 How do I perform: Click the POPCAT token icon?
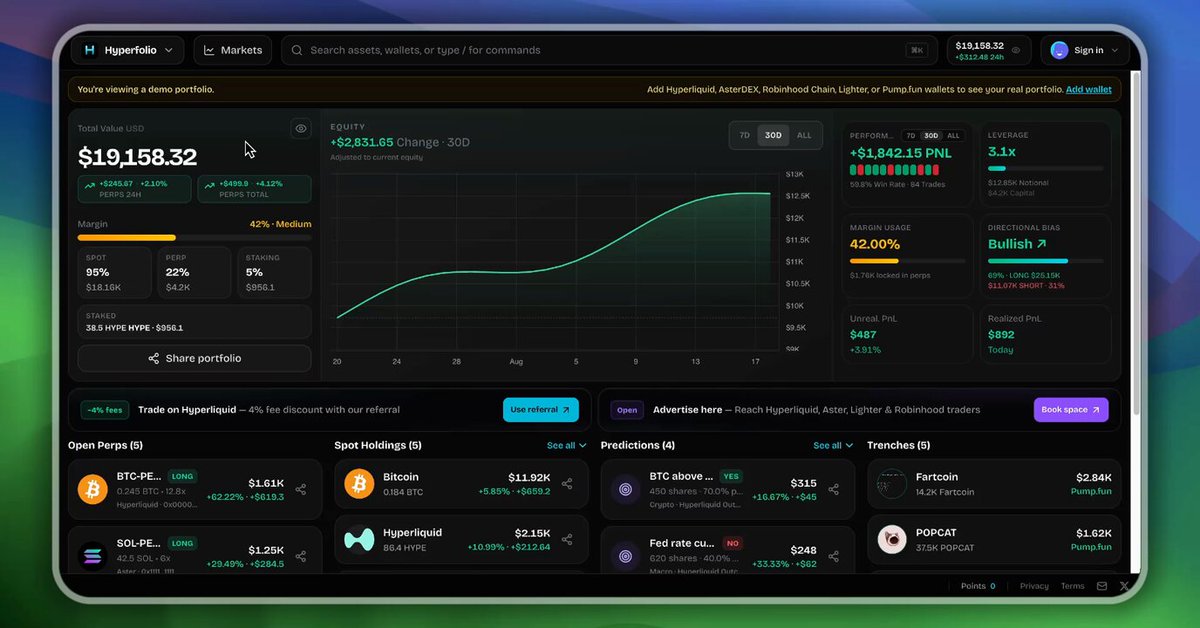coord(892,539)
